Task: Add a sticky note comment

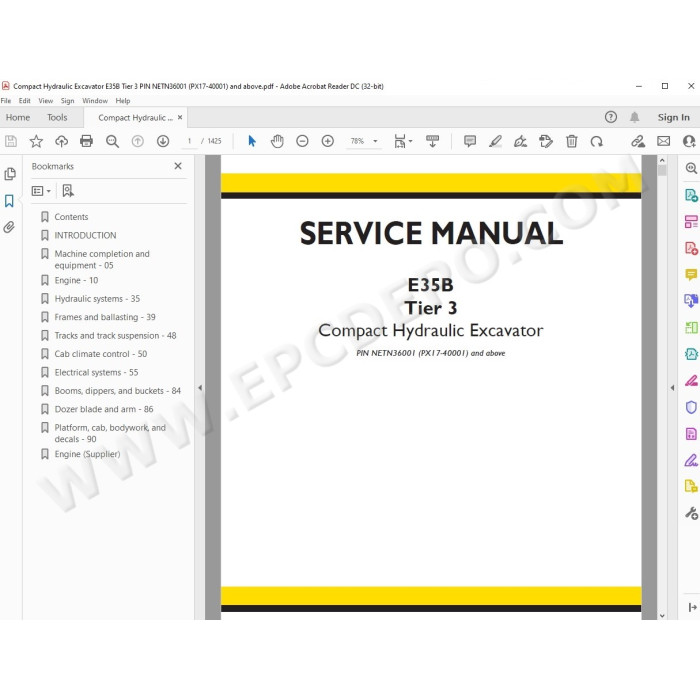Action: coord(470,142)
